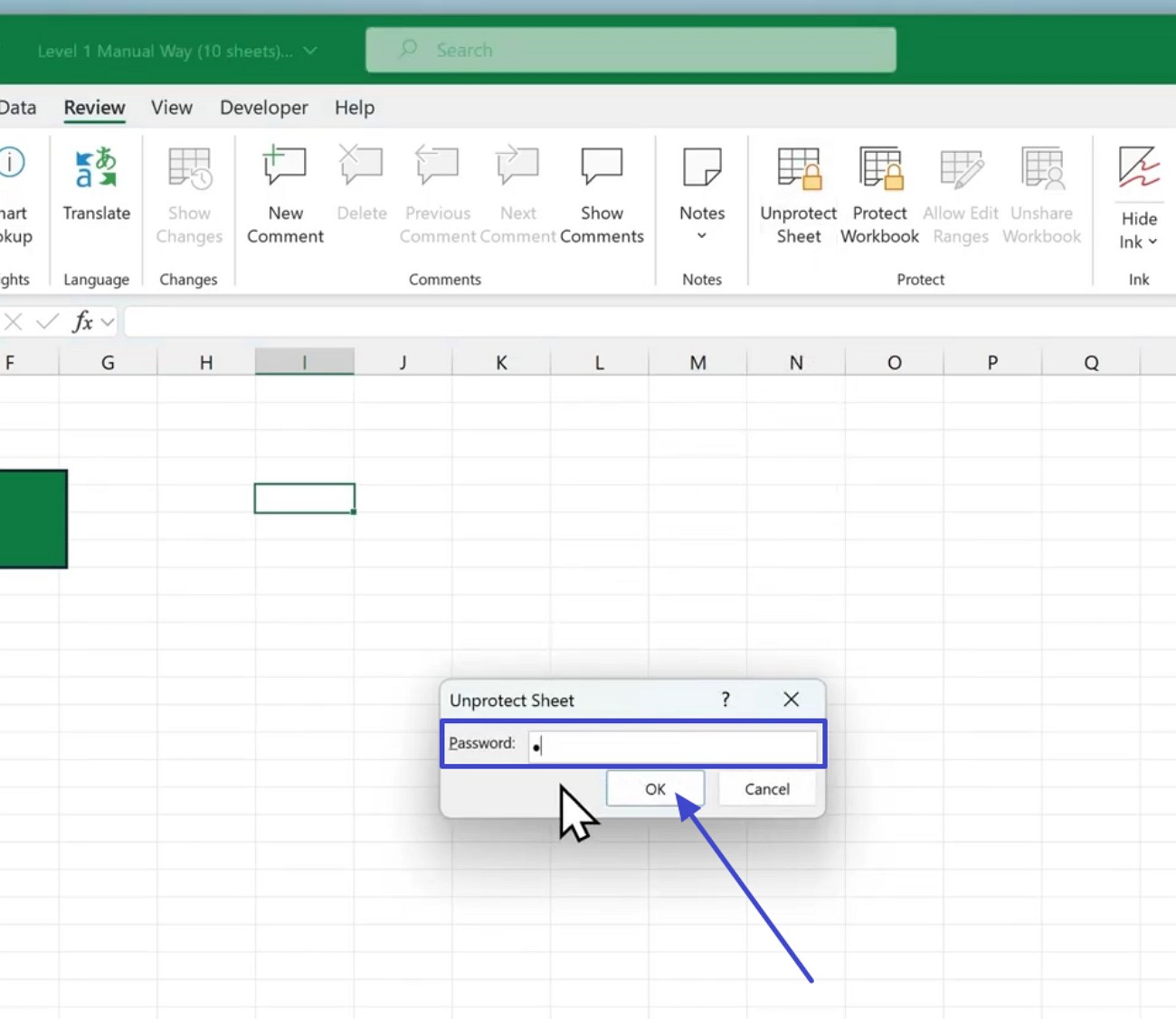Expand the formula bar function dropdown arrow
The width and height of the screenshot is (1176, 1019).
108,321
